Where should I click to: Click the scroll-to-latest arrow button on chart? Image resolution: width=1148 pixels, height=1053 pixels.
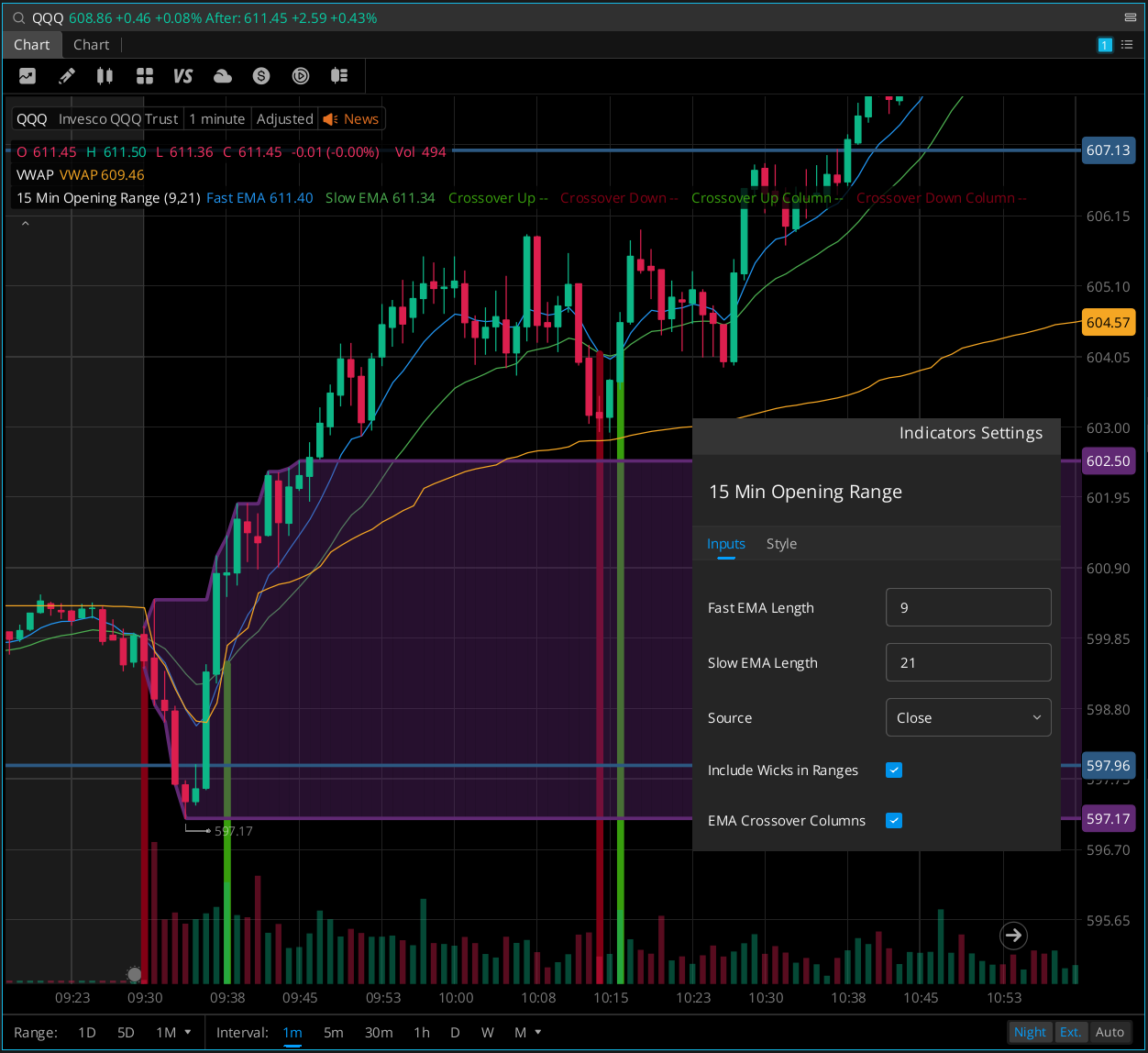pos(1013,936)
